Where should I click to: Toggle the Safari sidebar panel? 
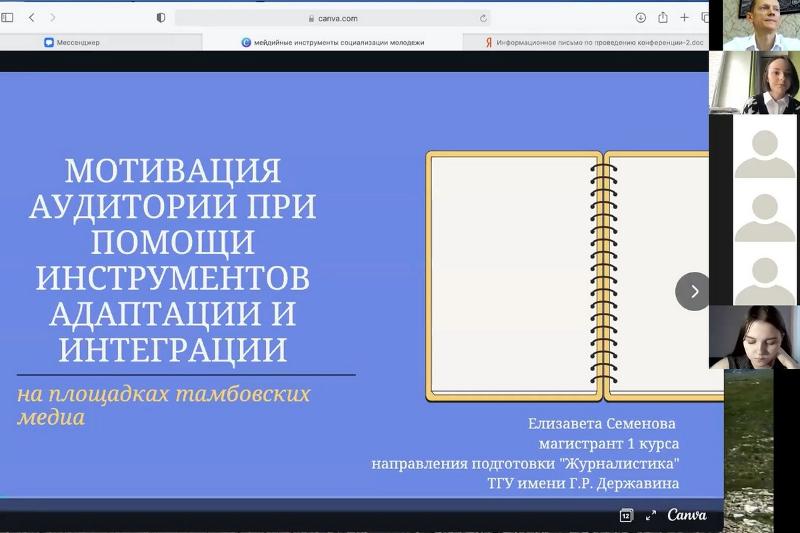coord(8,18)
